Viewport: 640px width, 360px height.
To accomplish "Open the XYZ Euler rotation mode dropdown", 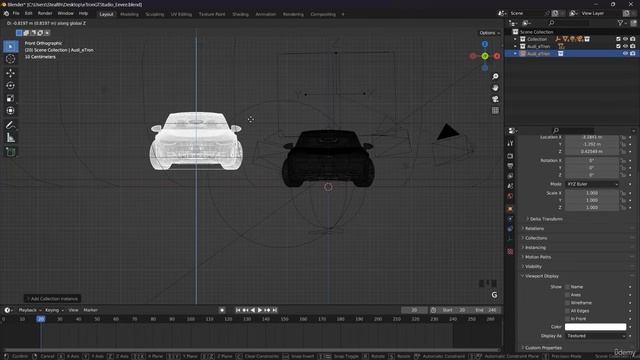I will click(x=592, y=184).
